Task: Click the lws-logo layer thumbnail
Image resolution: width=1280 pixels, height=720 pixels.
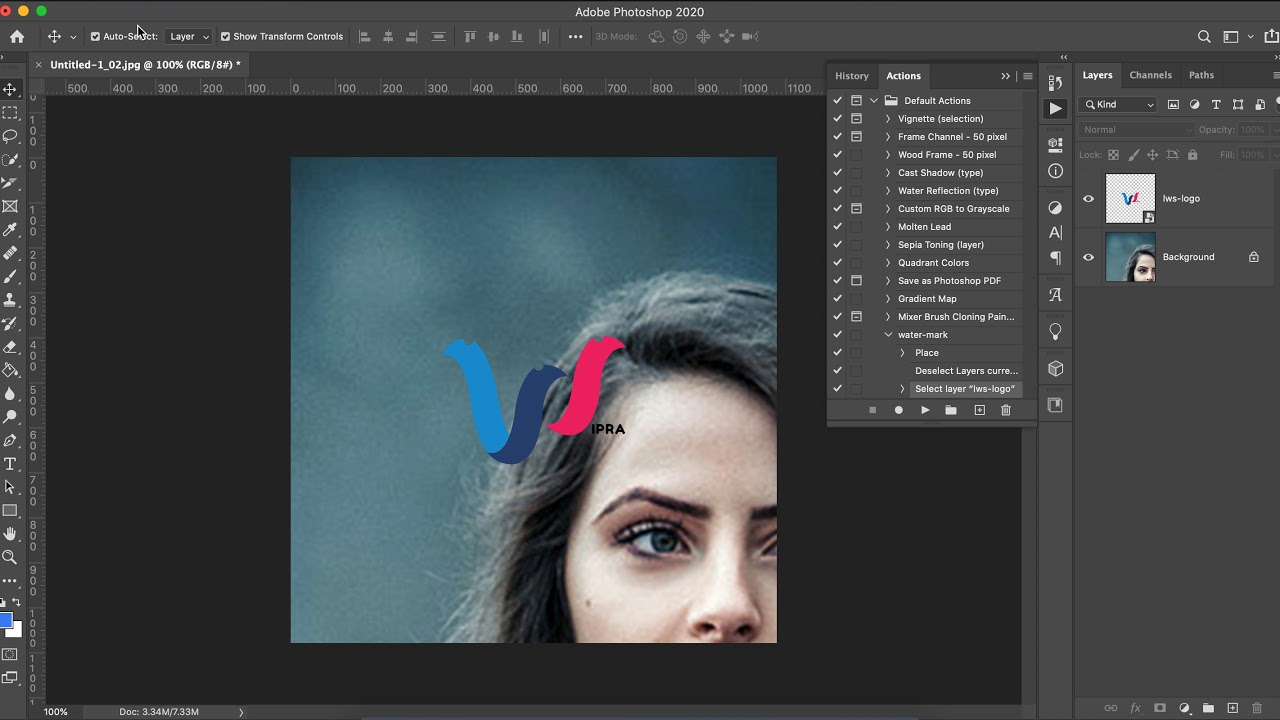Action: [x=1130, y=198]
